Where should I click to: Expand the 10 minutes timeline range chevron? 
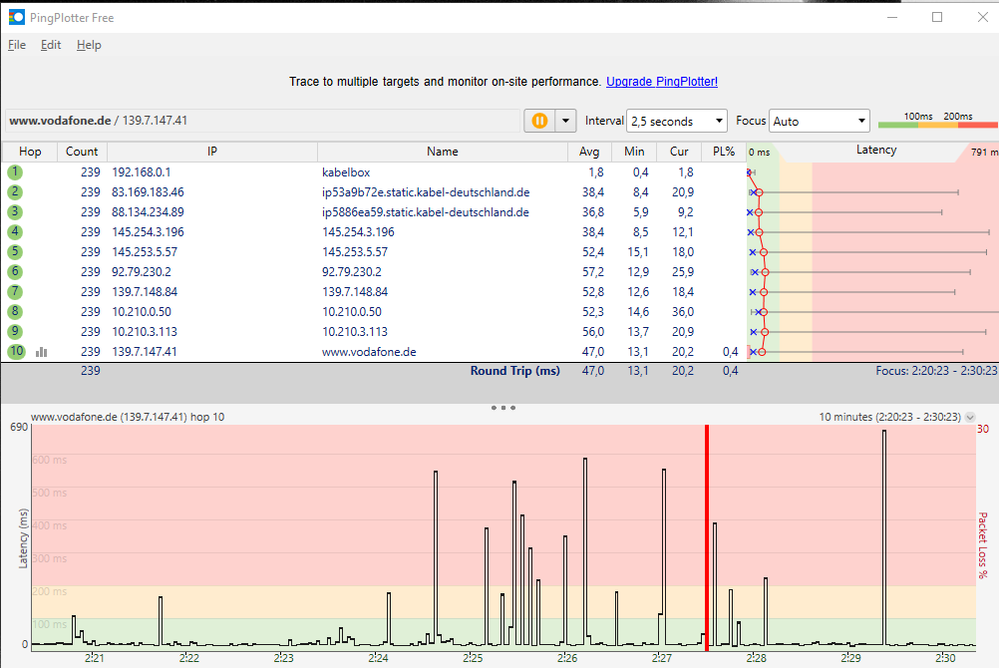[x=970, y=417]
